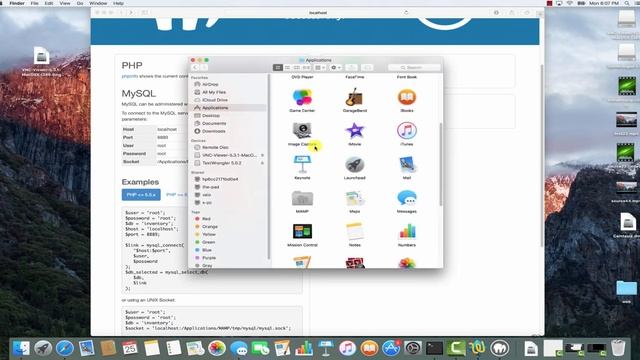Select Applications in Finder sidebar
This screenshot has width=640, height=360.
point(215,108)
